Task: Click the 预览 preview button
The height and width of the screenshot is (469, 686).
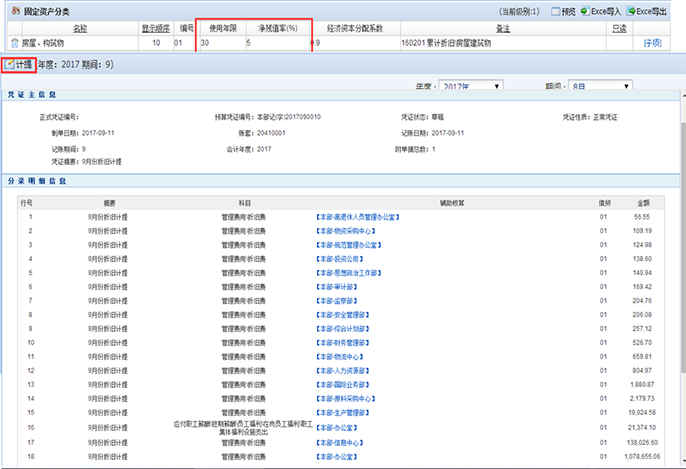Action: [564, 11]
